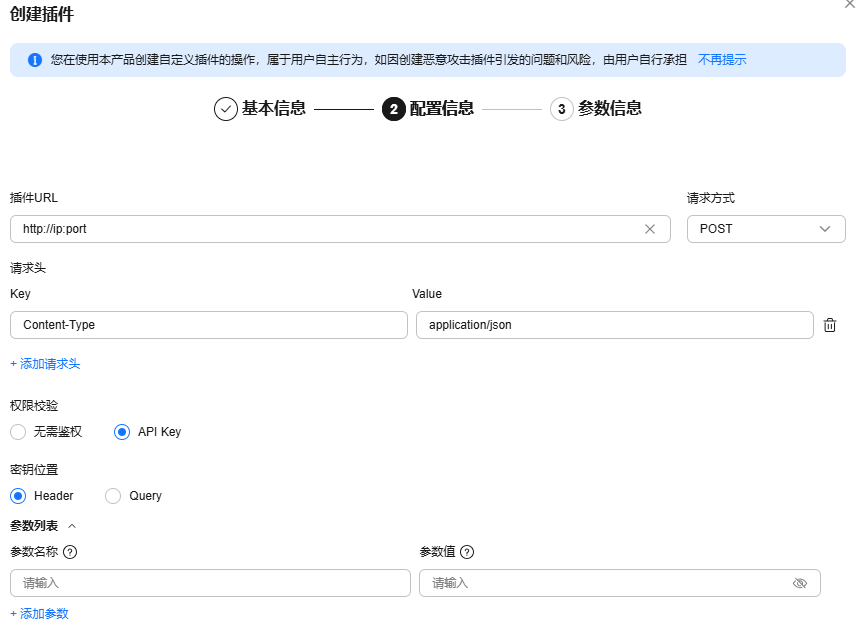Screen dimensions: 861x625
Task: Select the API Key radio option
Action: [x=122, y=432]
